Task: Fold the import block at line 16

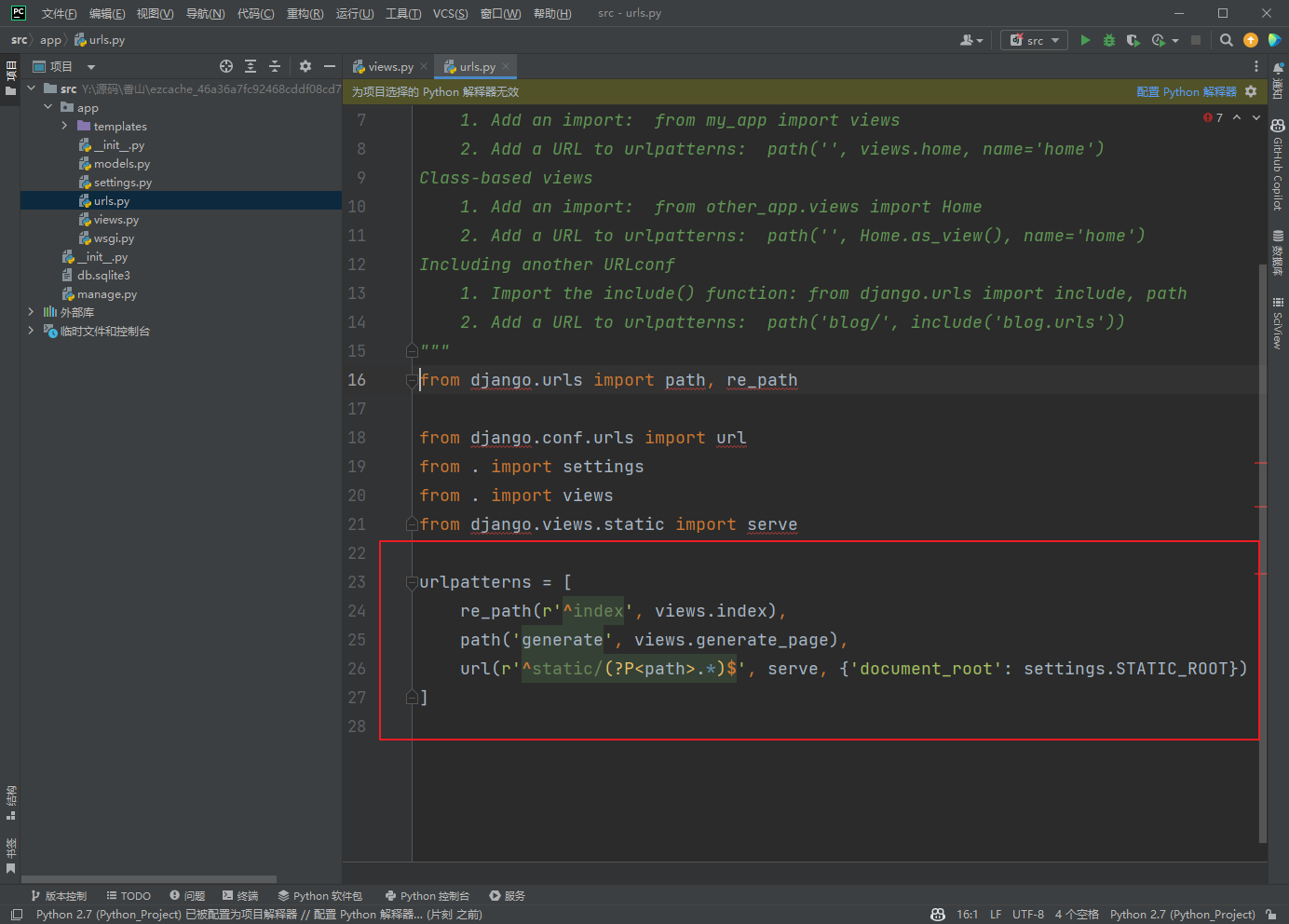Action: pyautogui.click(x=412, y=380)
